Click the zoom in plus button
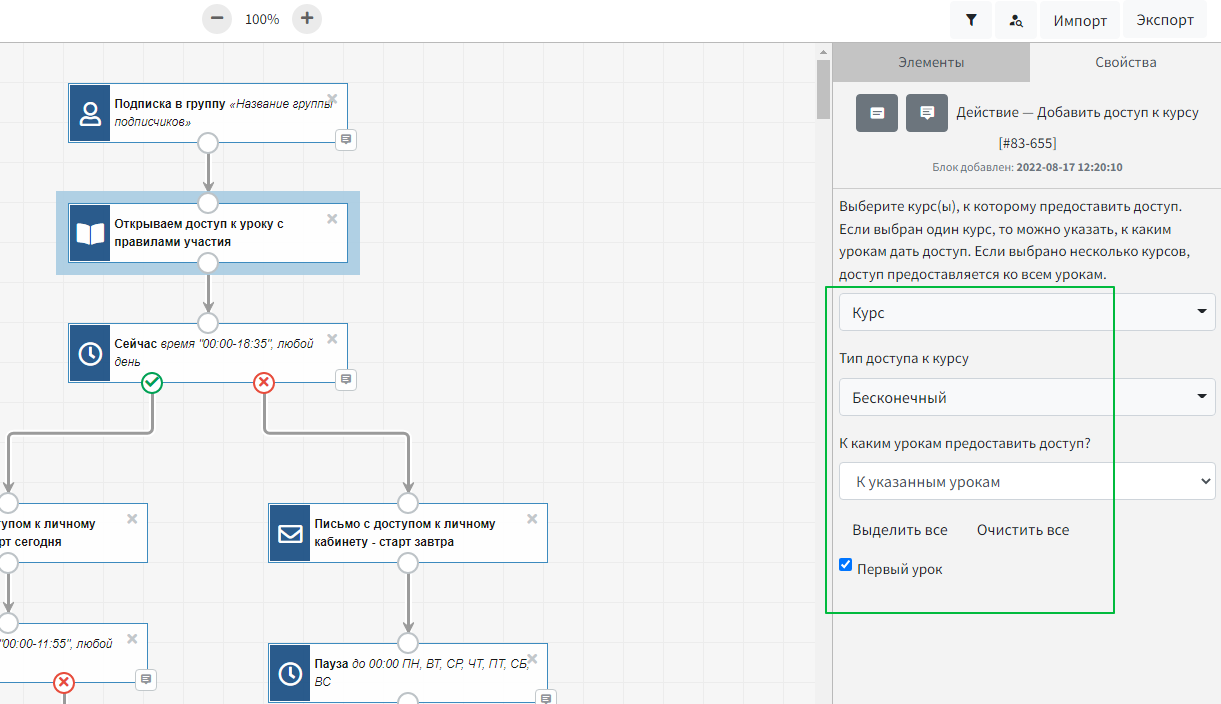 click(307, 19)
